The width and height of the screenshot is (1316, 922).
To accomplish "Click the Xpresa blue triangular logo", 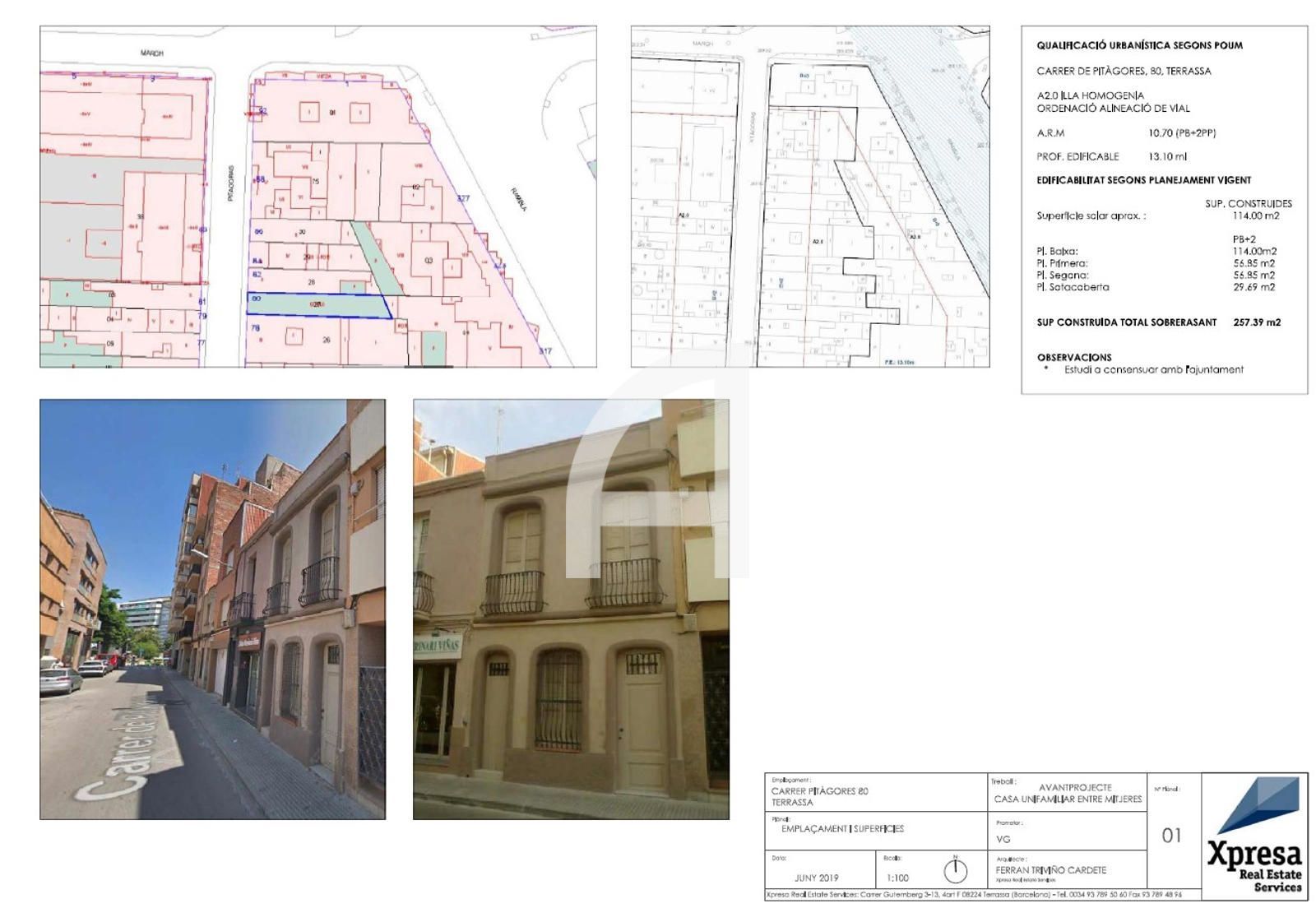I will point(1258,805).
